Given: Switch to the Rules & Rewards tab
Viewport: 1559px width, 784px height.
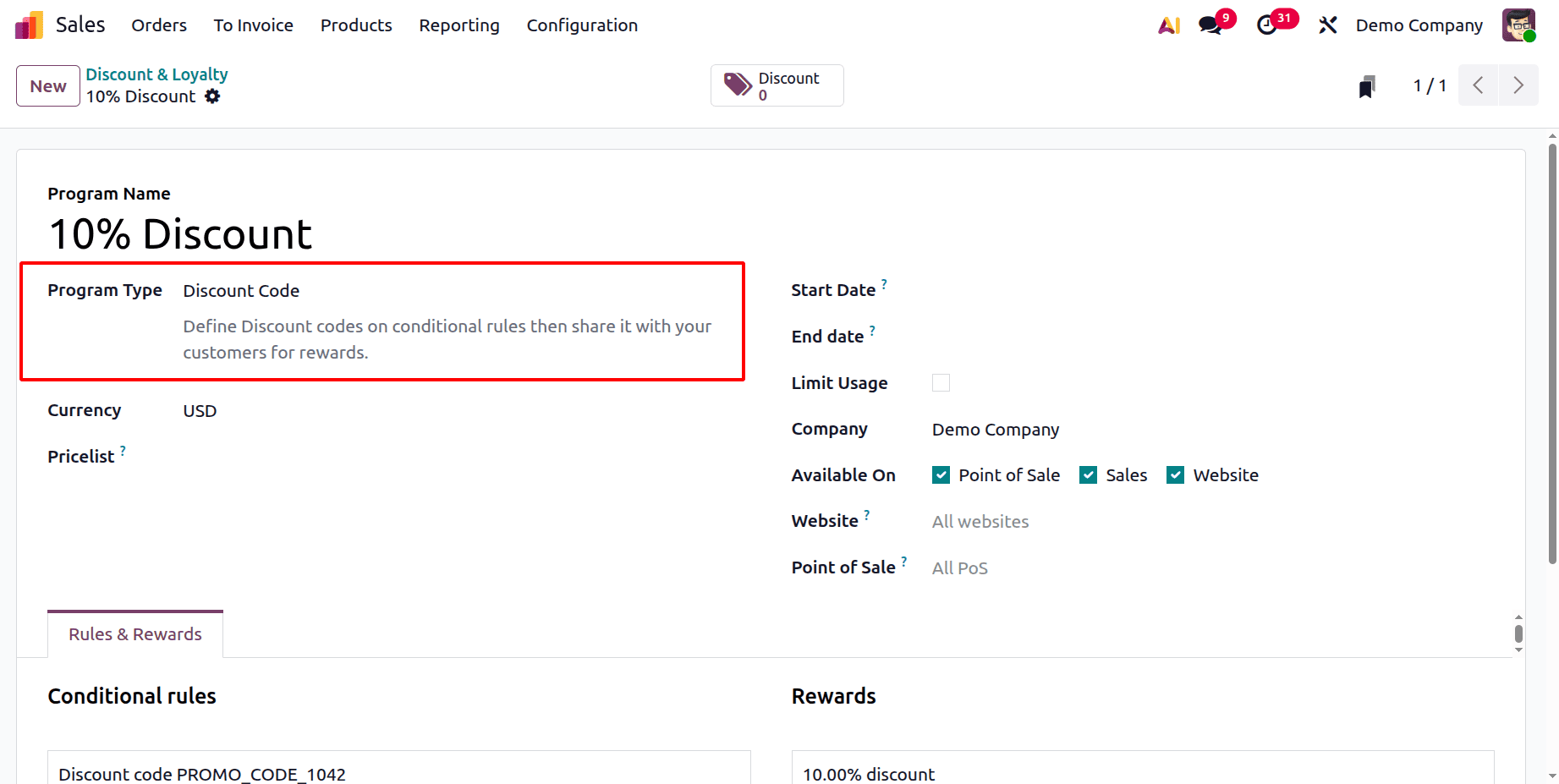Looking at the screenshot, I should point(134,633).
